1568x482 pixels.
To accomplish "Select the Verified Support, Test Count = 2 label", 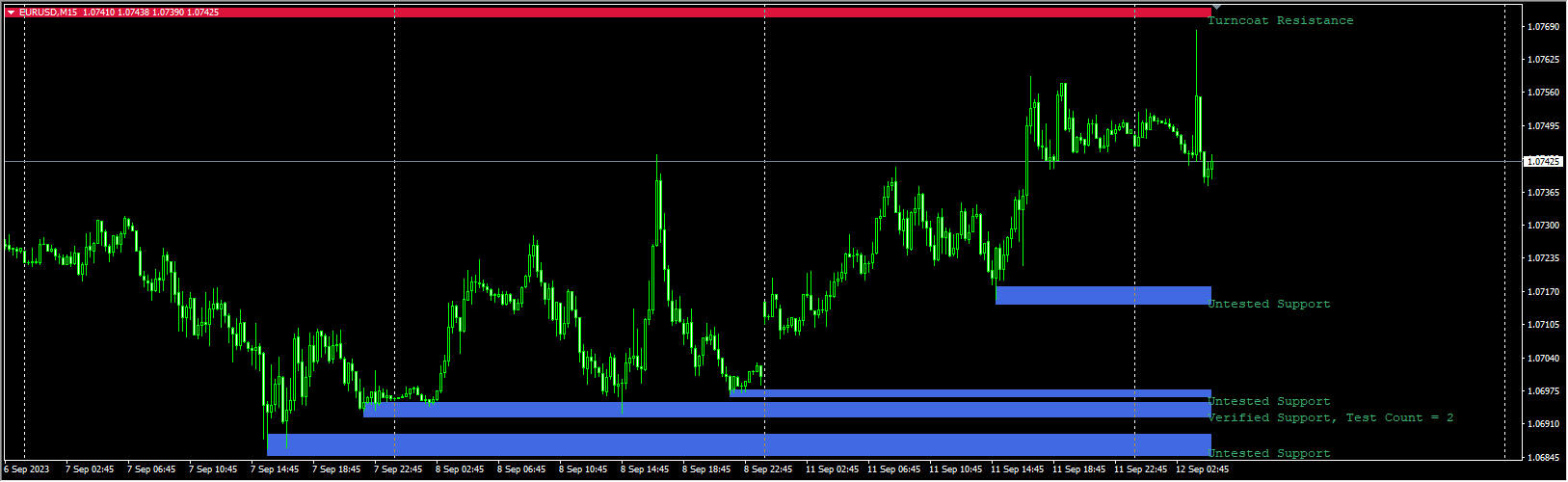I will (1331, 417).
